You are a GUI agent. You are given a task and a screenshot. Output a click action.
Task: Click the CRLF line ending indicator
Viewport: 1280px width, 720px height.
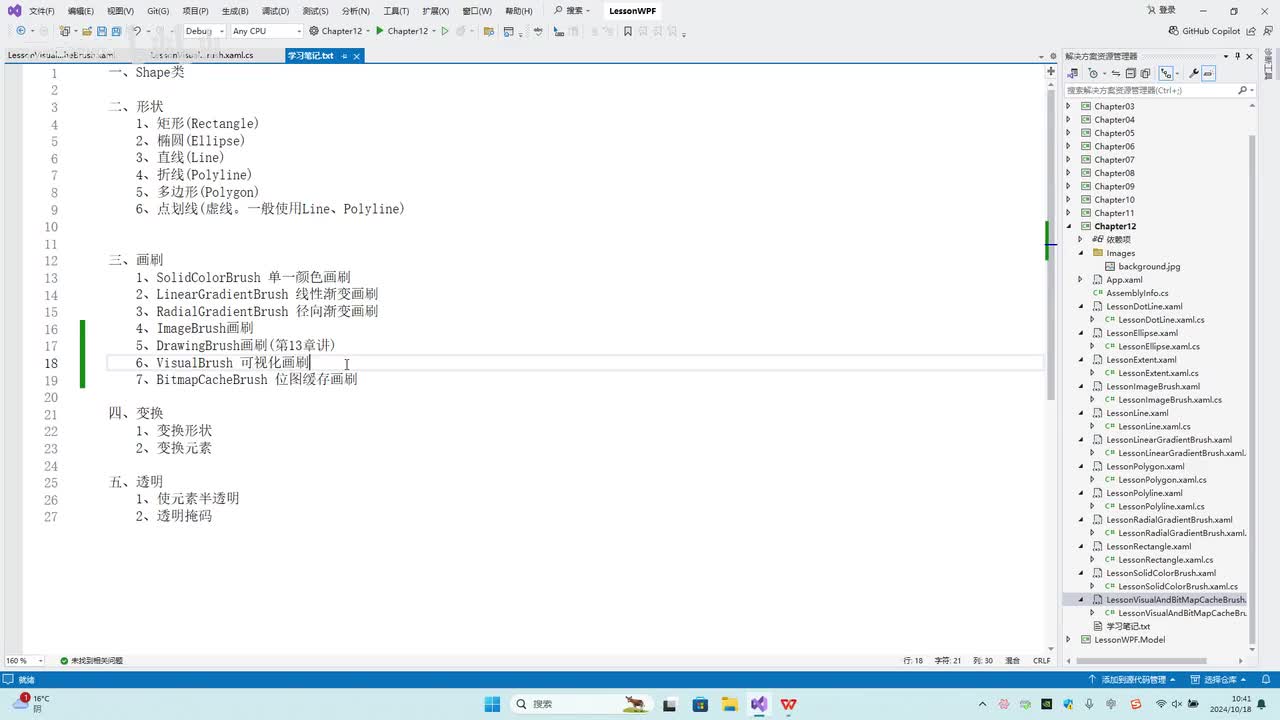[x=1041, y=660]
